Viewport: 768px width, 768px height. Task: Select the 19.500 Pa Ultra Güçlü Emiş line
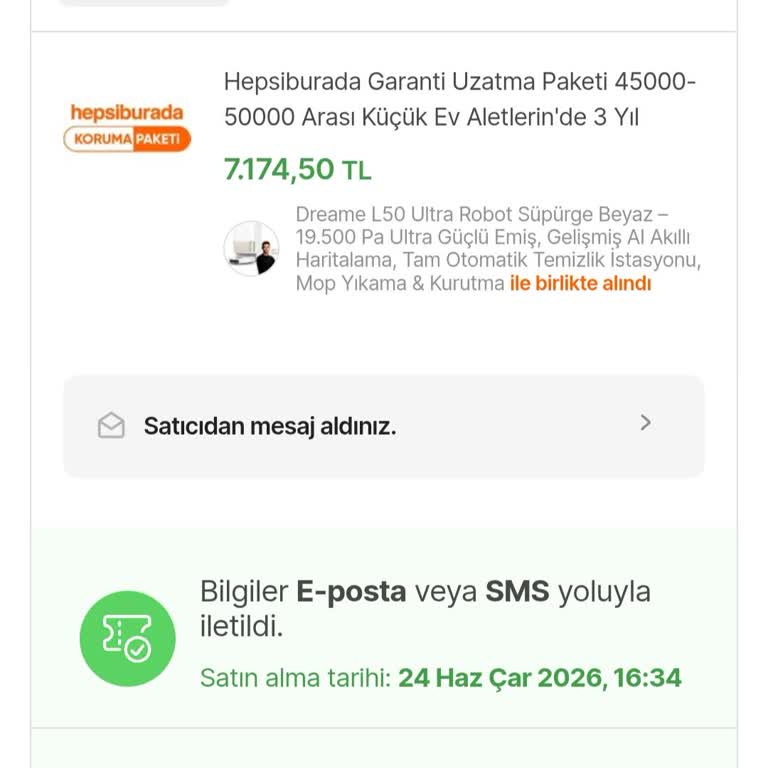point(492,238)
